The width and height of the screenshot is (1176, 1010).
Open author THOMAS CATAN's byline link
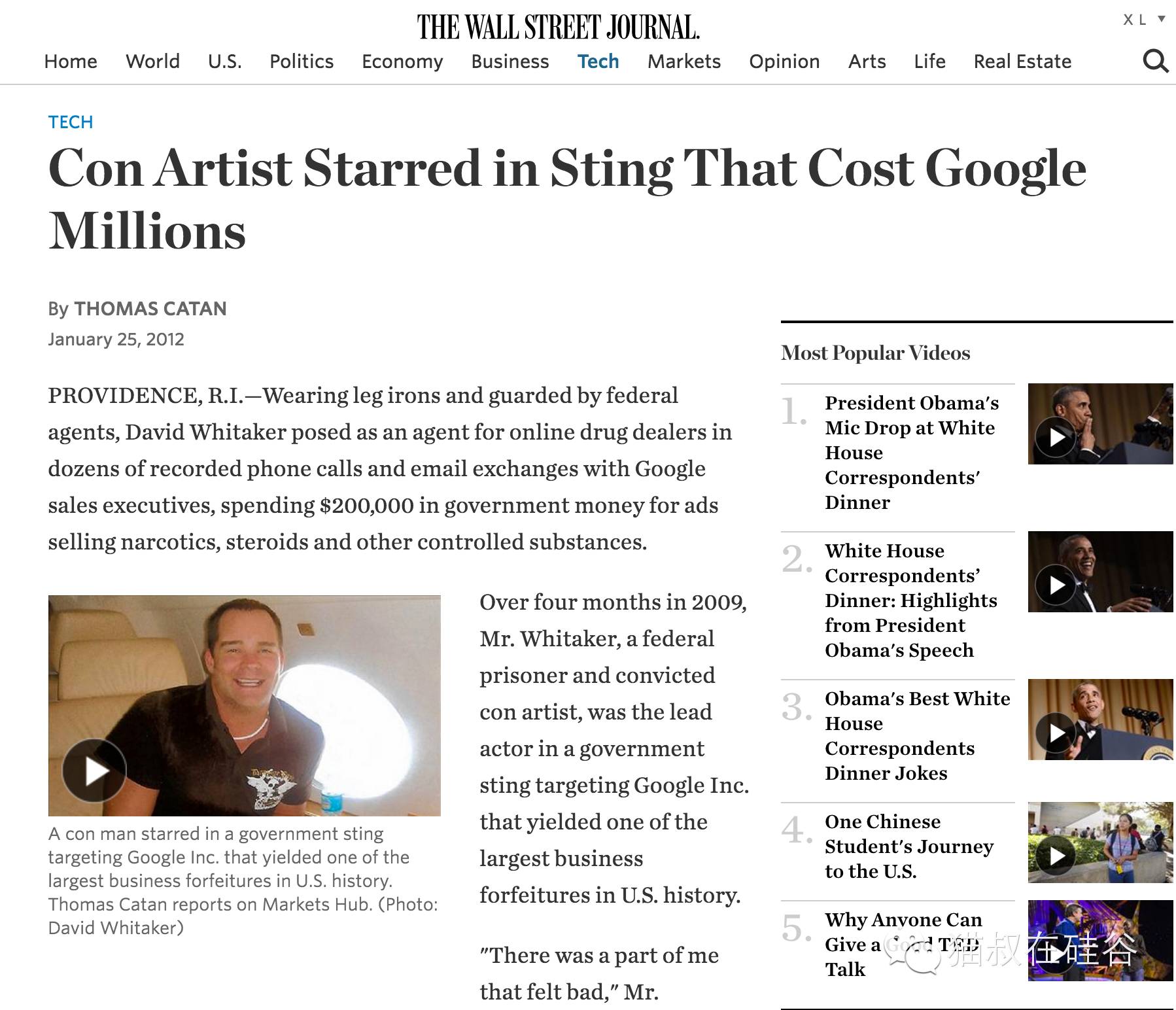tap(150, 309)
